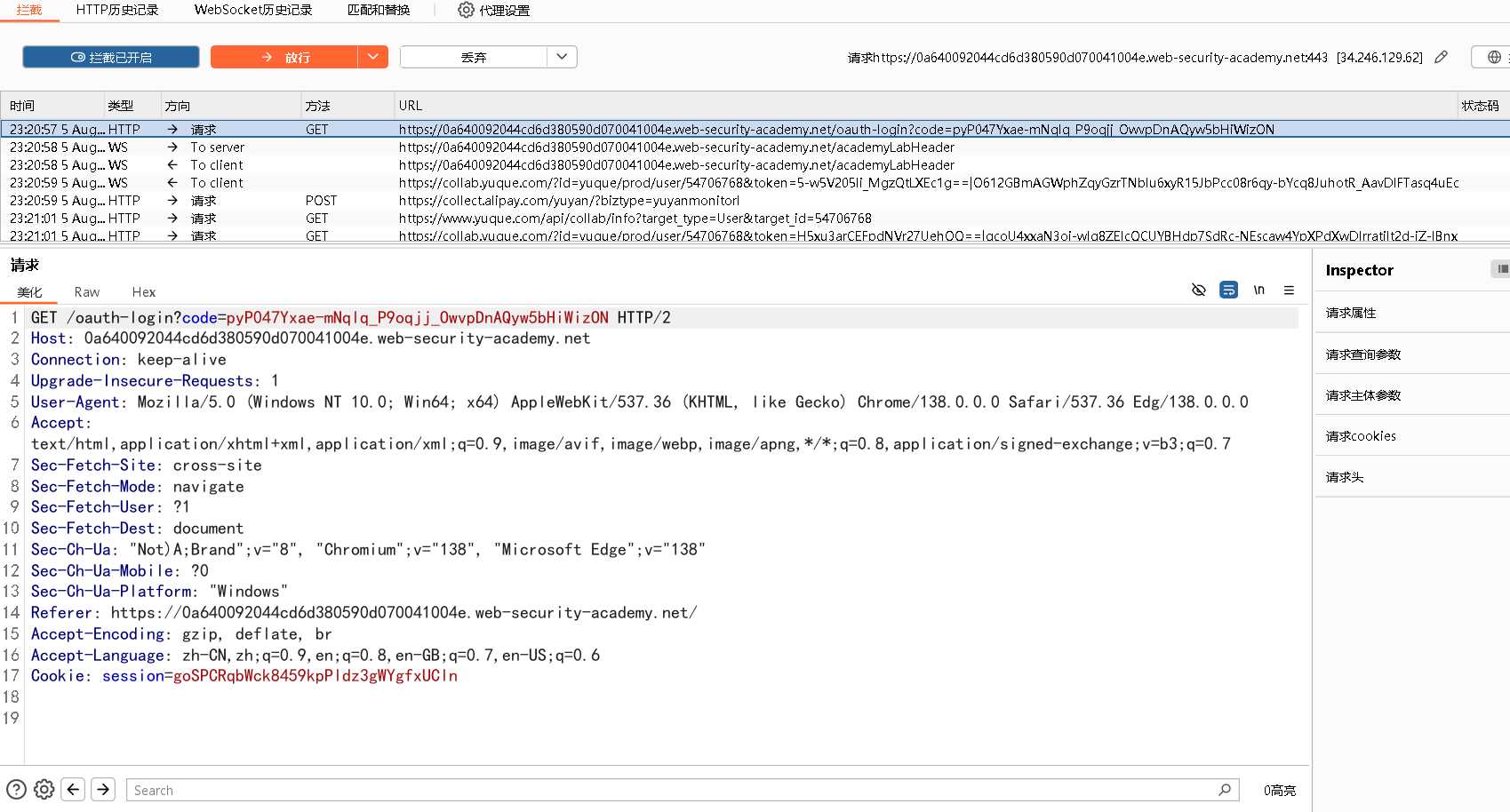Expand the dropdown beside 丢弃
The width and height of the screenshot is (1510, 812).
coord(561,56)
